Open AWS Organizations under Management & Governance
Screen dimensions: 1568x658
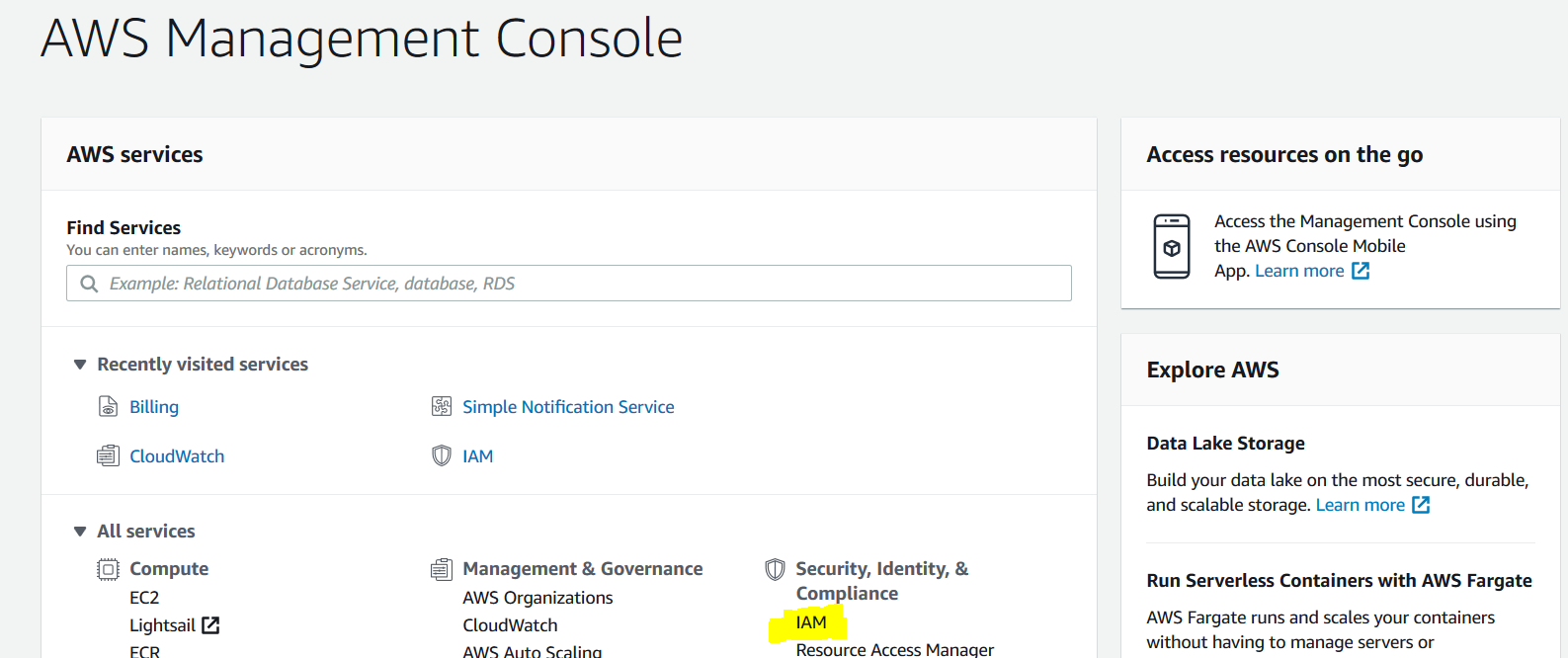537,598
